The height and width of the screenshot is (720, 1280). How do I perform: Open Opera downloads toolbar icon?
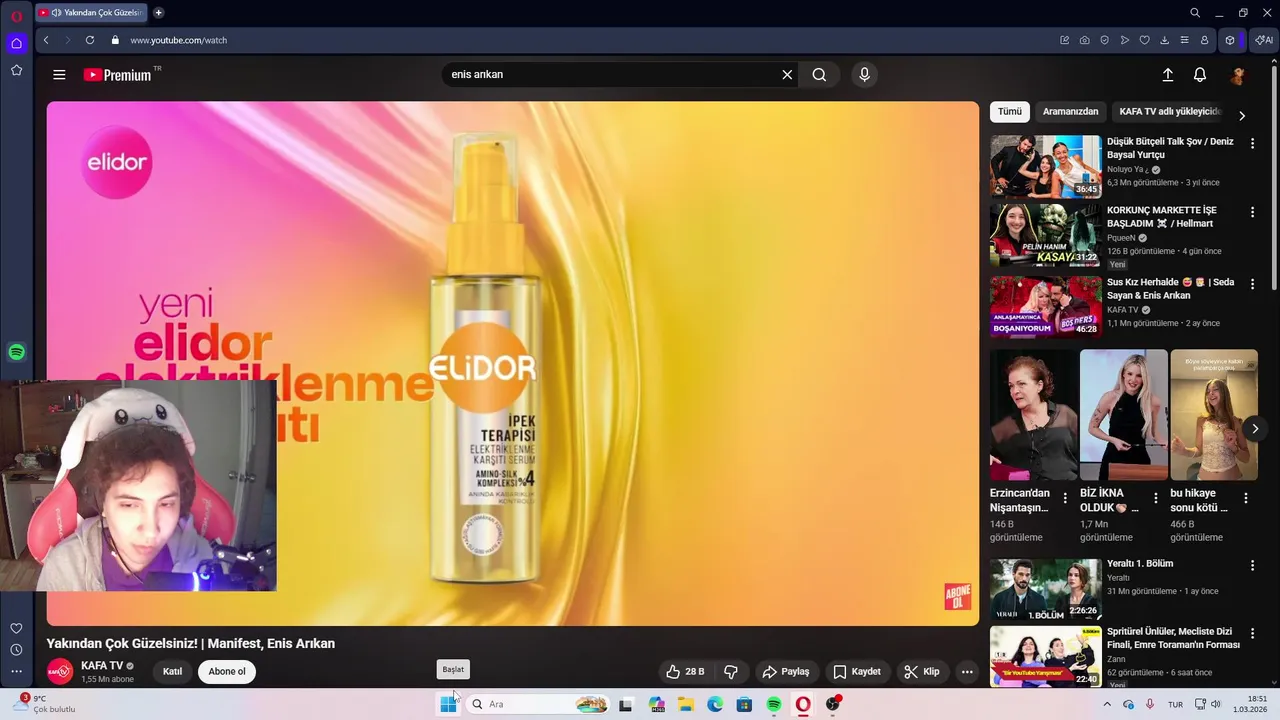(1164, 40)
